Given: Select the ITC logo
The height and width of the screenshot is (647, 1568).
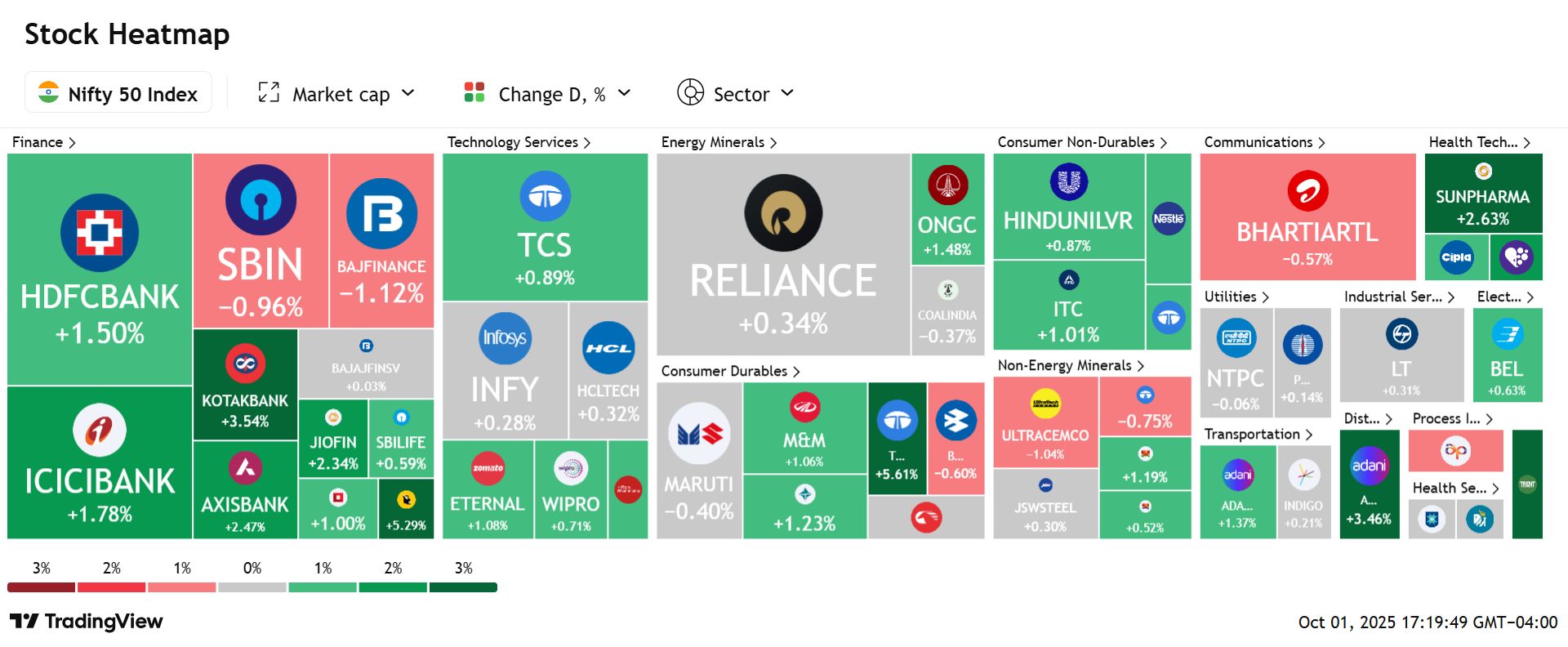Looking at the screenshot, I should [x=1068, y=280].
